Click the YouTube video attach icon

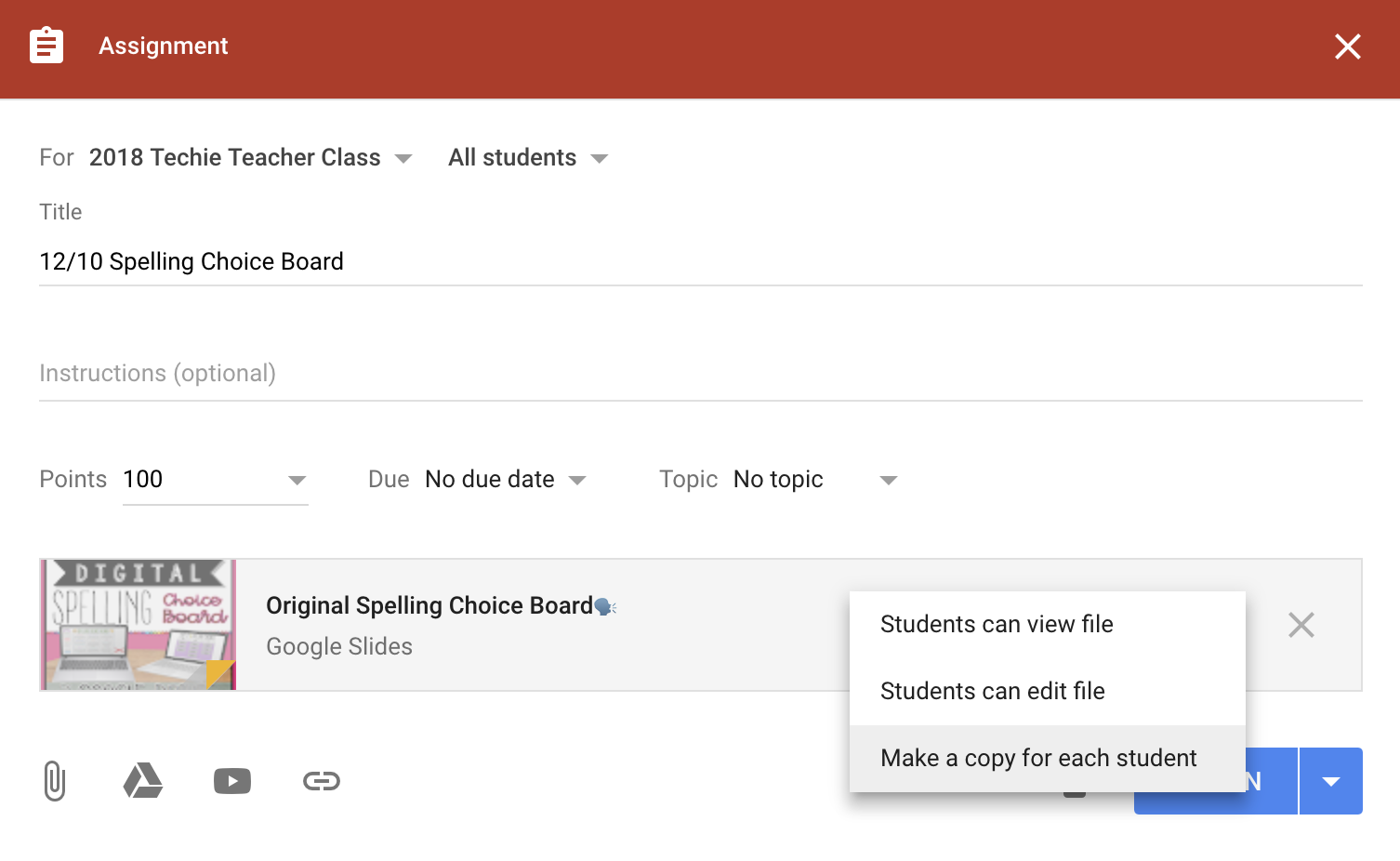point(232,781)
